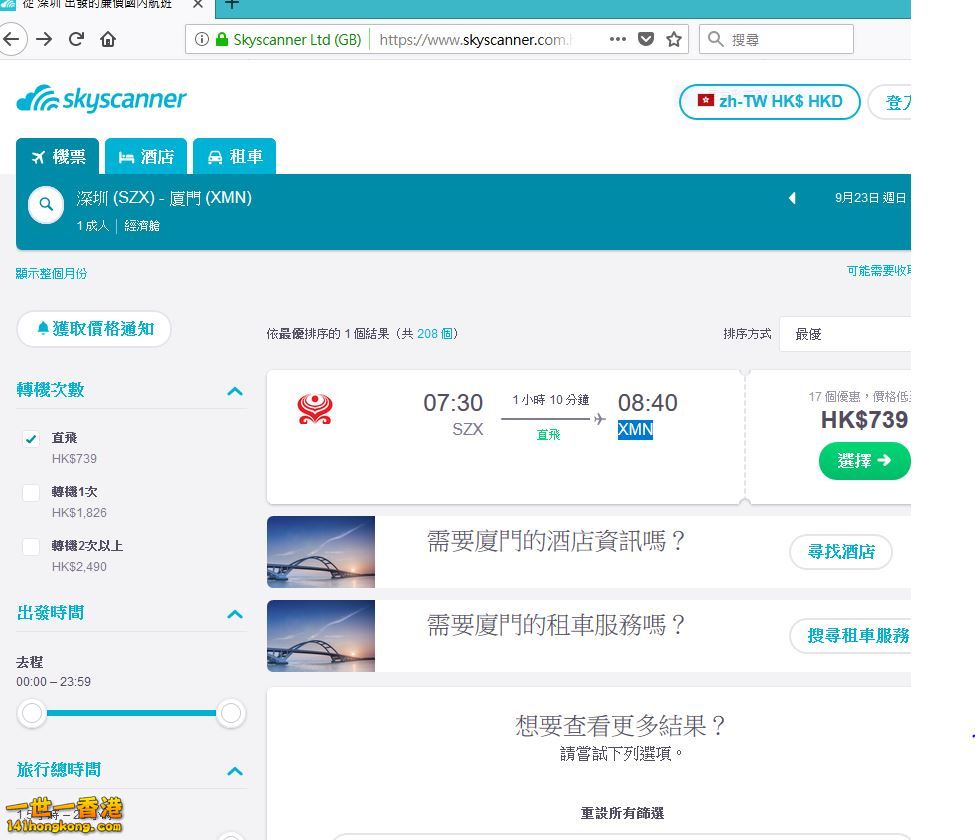Open the page actions three-dot menu
This screenshot has width=975, height=840.
coord(617,39)
